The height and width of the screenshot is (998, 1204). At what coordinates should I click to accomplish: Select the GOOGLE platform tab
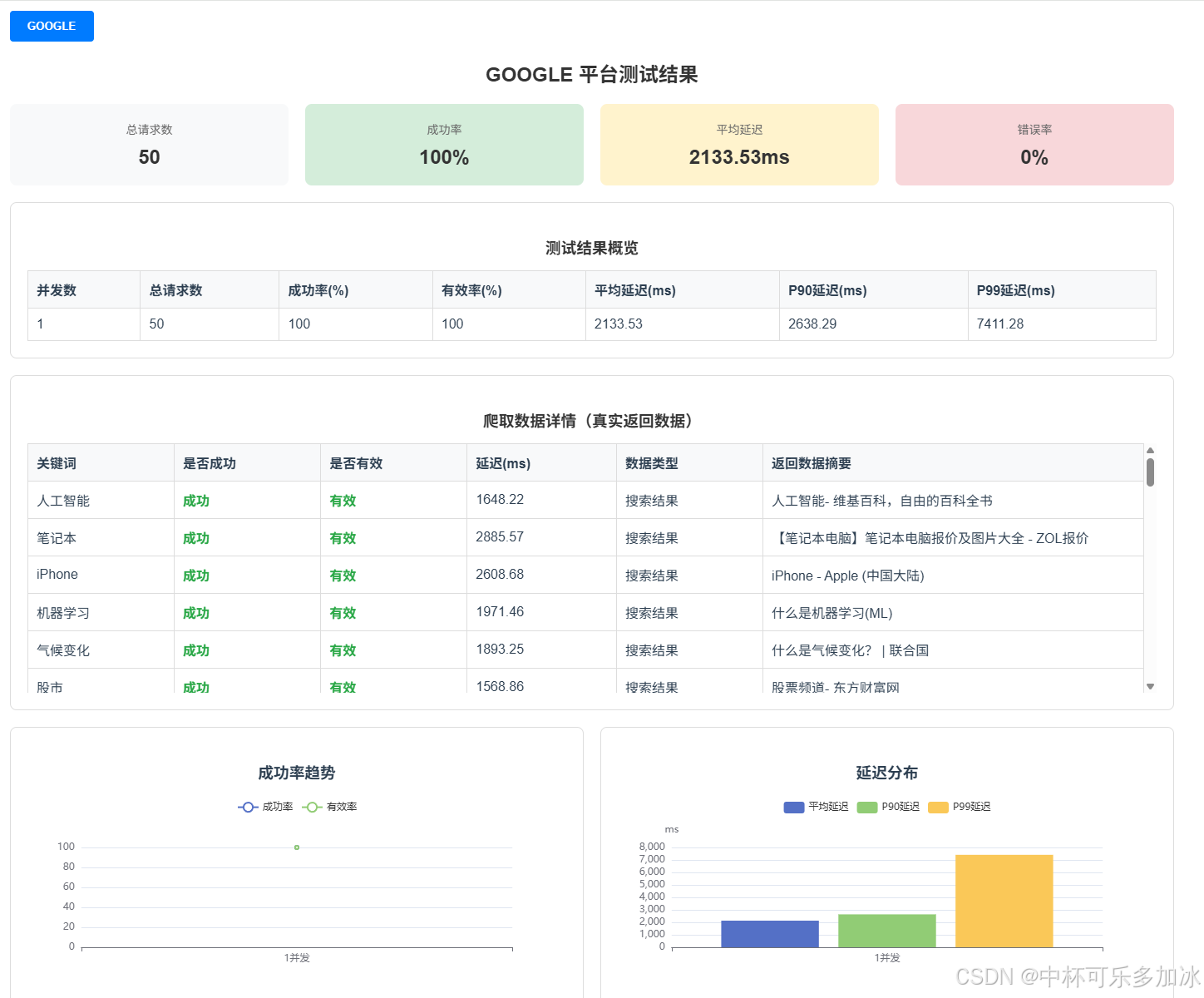(x=52, y=26)
